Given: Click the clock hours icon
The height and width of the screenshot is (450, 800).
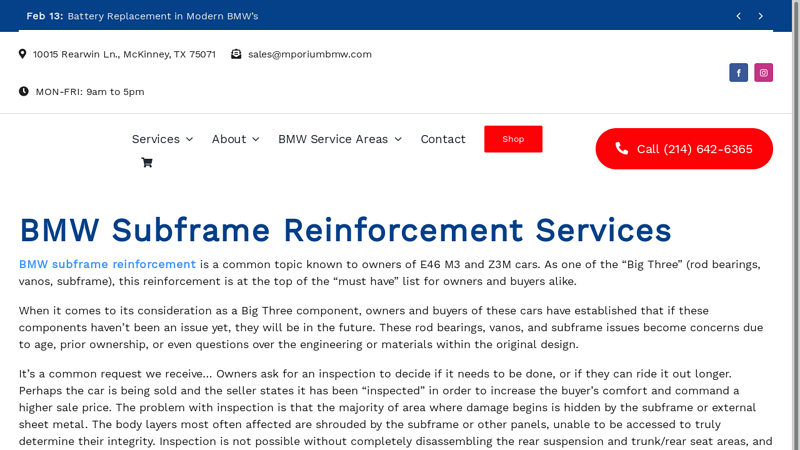Looking at the screenshot, I should [23, 91].
